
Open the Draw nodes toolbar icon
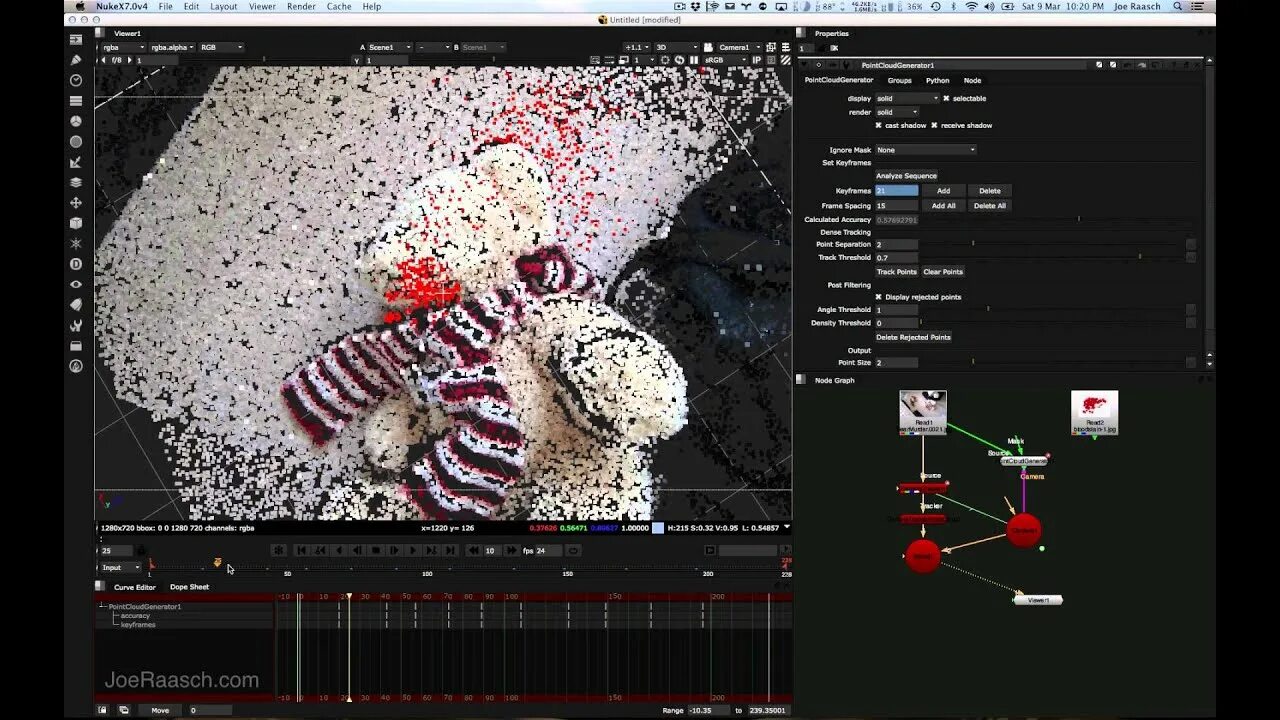76,60
